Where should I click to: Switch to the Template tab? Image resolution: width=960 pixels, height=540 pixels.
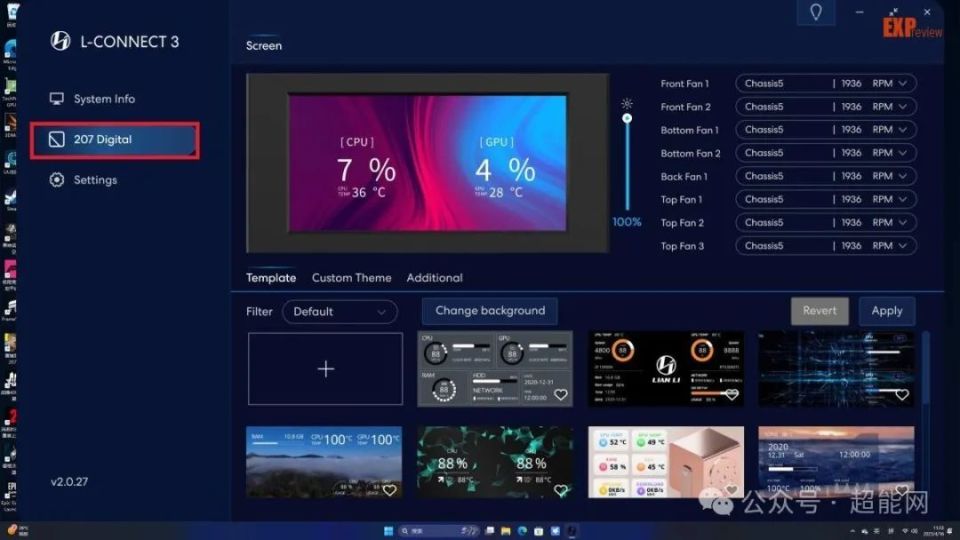pos(271,277)
